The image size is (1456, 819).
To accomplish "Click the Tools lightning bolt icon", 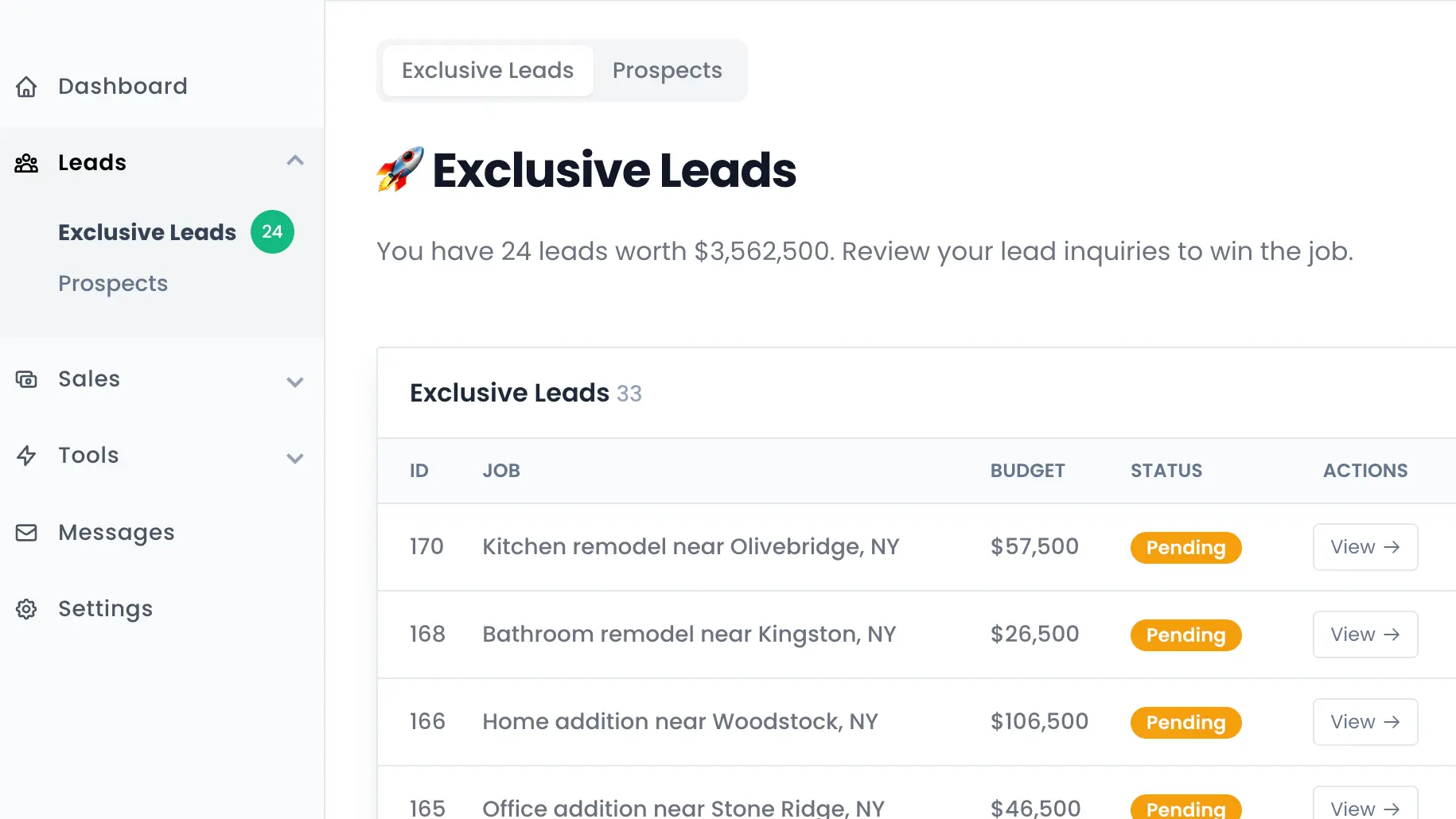I will pos(26,456).
